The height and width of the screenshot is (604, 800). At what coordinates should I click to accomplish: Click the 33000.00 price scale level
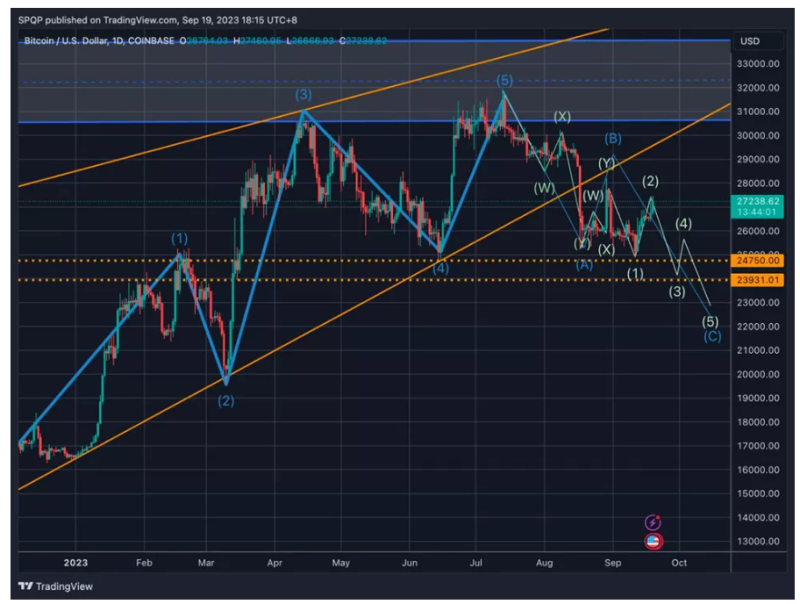pyautogui.click(x=757, y=64)
